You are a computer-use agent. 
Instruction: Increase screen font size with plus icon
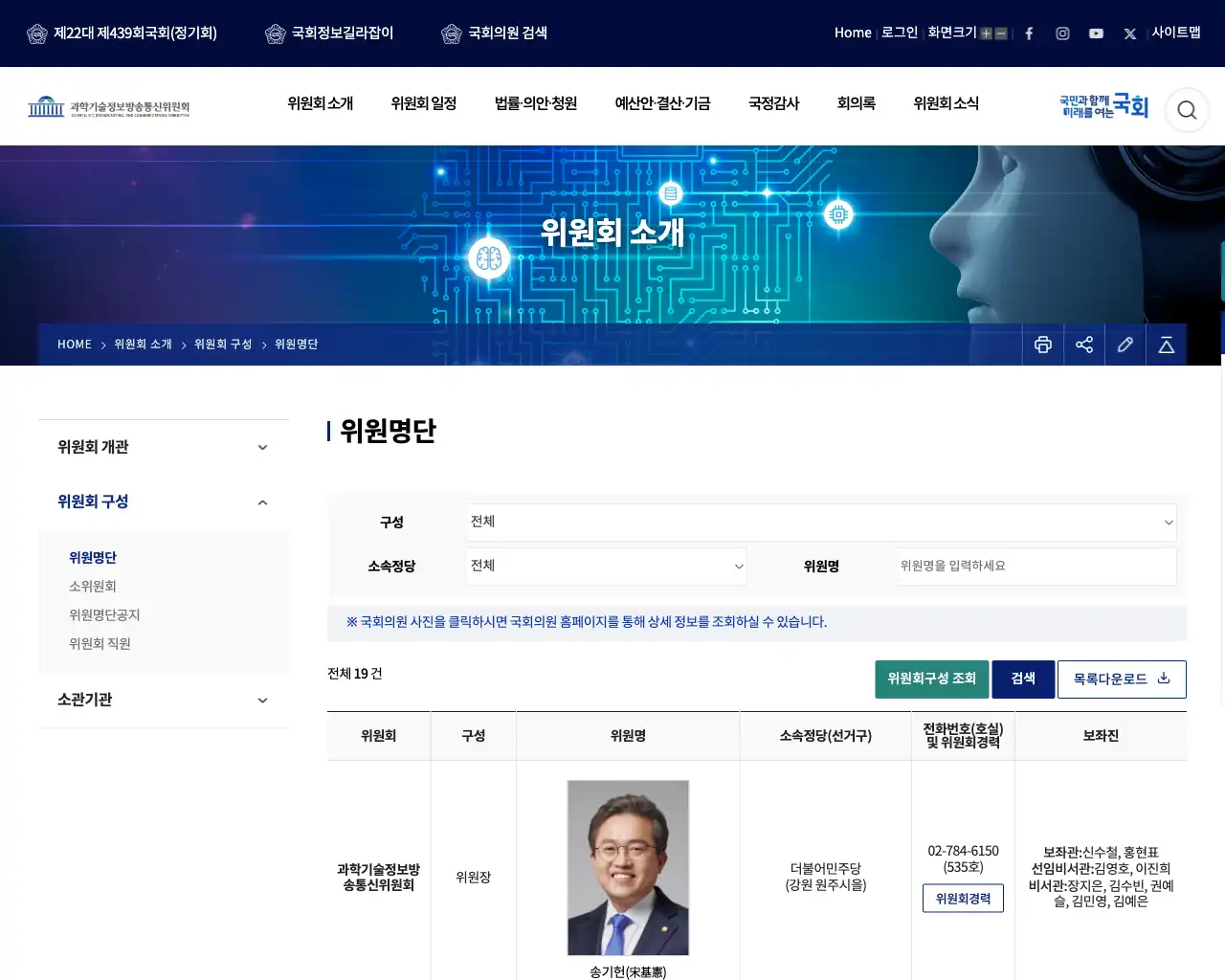click(986, 33)
